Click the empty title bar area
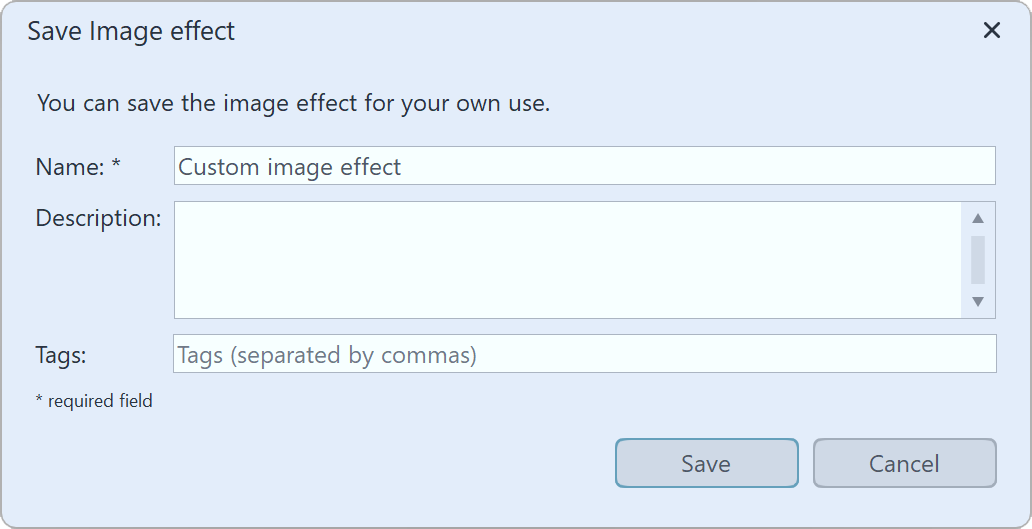This screenshot has width=1032, height=529. [x=600, y=31]
